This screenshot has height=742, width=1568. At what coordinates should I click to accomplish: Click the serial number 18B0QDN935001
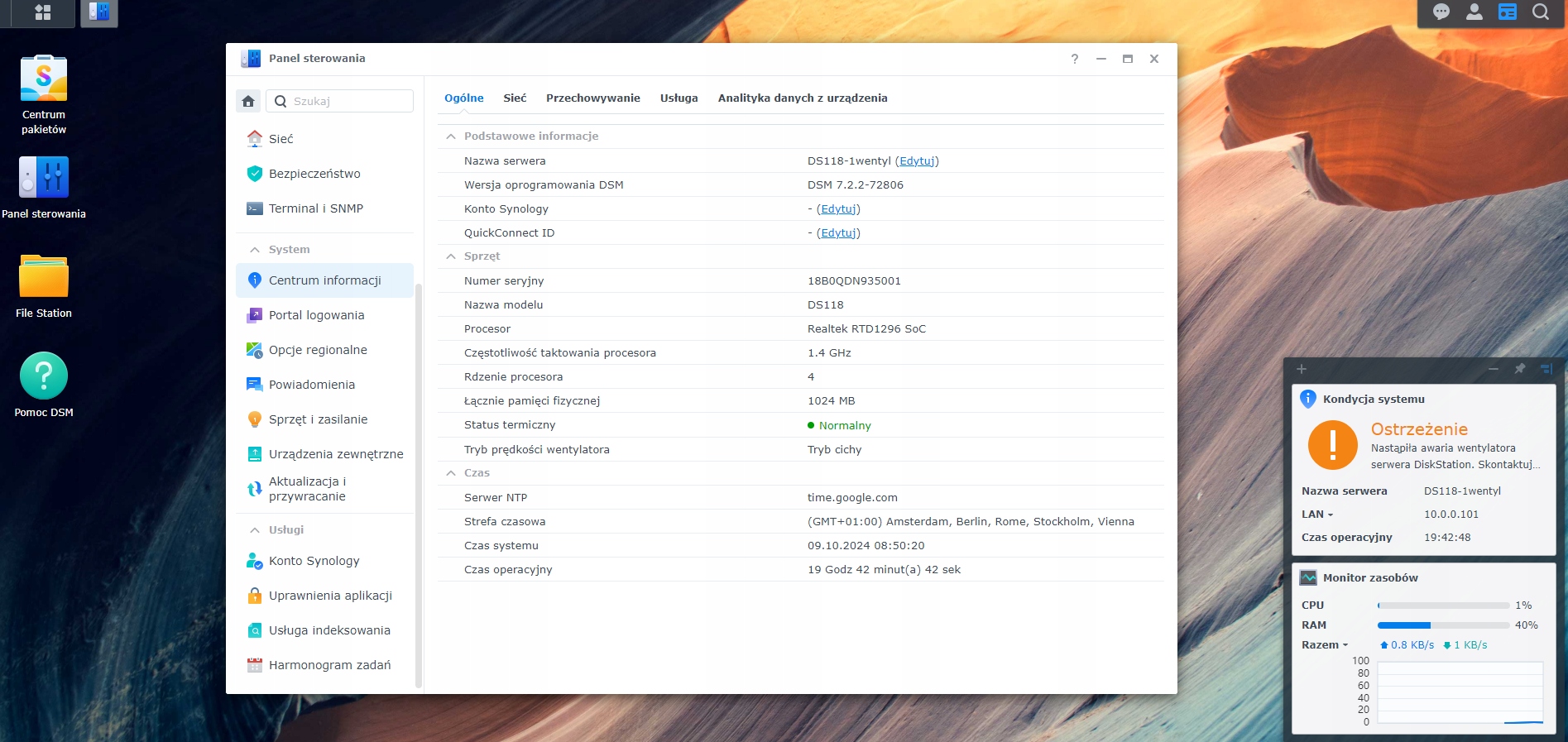[854, 281]
